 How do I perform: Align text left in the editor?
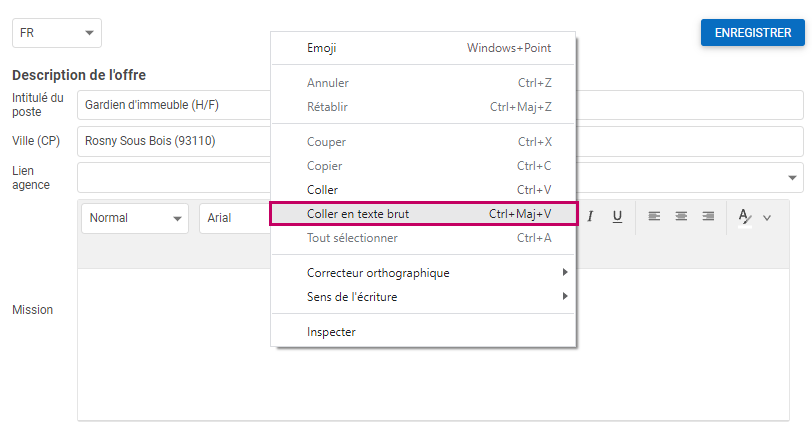tap(654, 216)
